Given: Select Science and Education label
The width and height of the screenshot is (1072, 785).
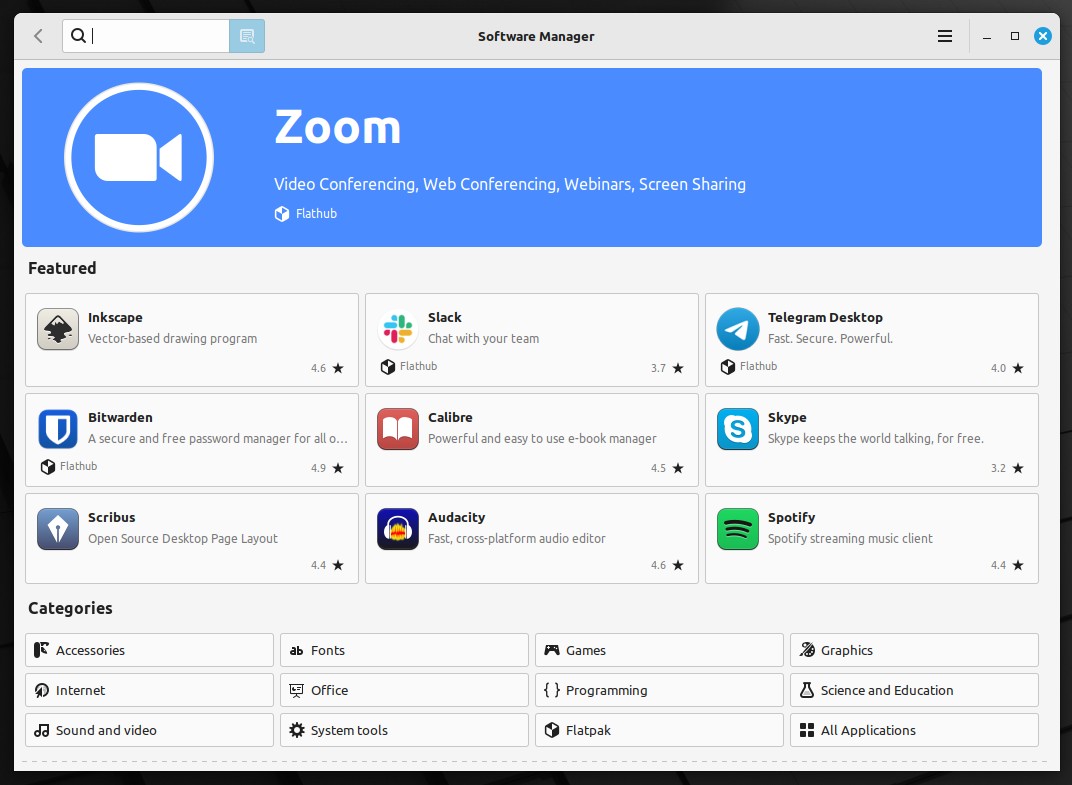Looking at the screenshot, I should (887, 691).
